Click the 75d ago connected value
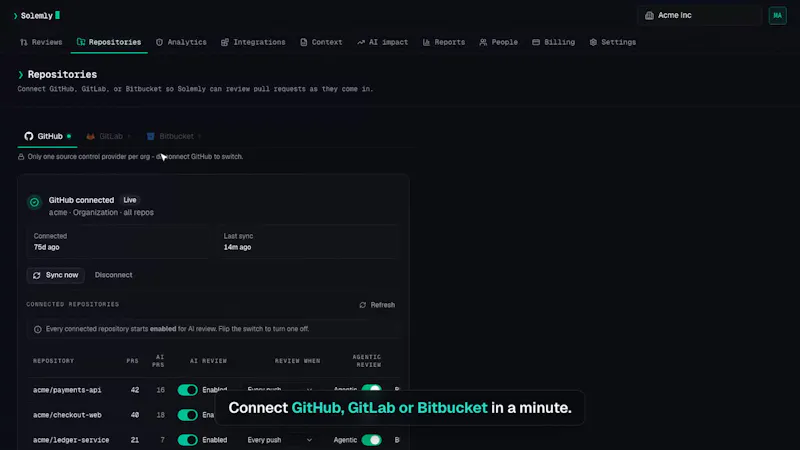This screenshot has width=800, height=450. pyautogui.click(x=46, y=247)
